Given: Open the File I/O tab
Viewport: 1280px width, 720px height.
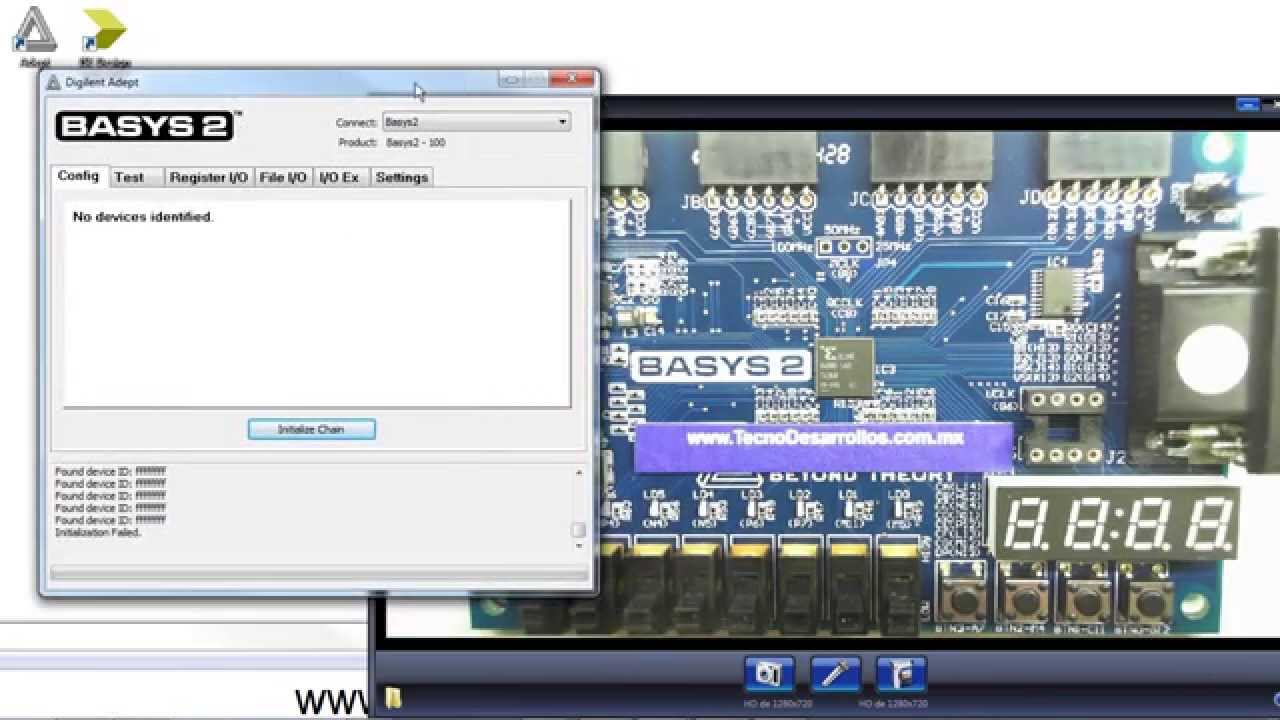Looking at the screenshot, I should pyautogui.click(x=283, y=177).
